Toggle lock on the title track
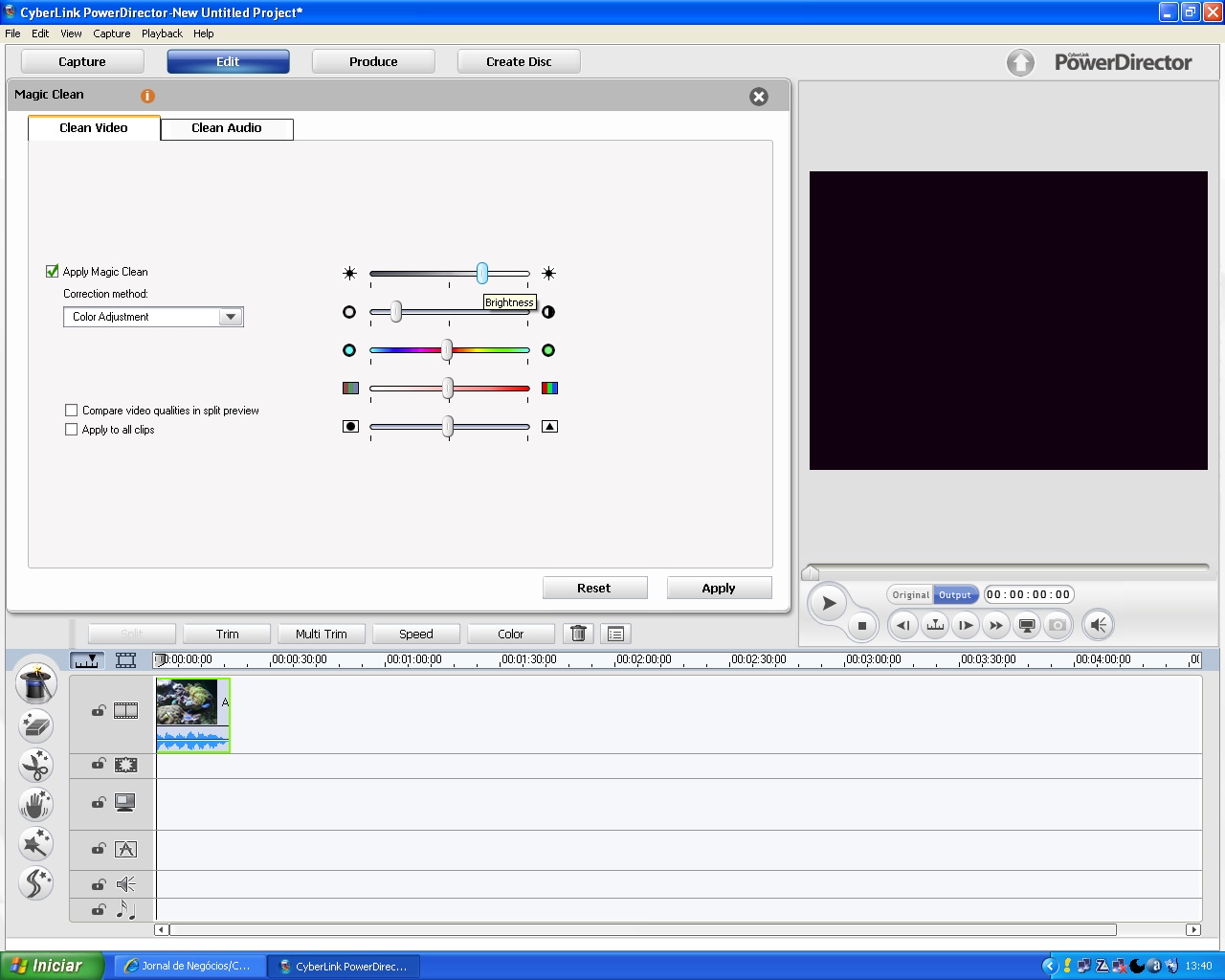This screenshot has height=980, width=1225. (x=99, y=849)
